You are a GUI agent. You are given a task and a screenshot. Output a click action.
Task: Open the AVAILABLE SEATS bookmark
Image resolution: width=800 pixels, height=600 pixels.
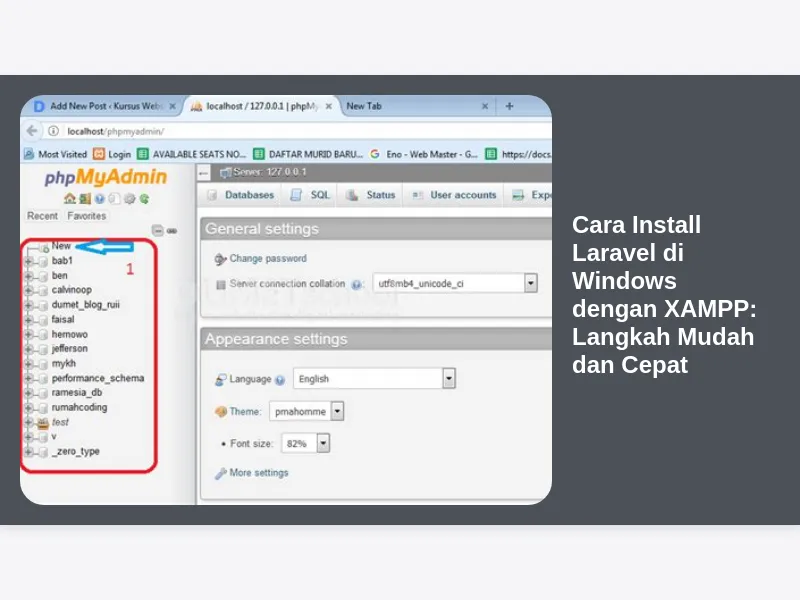click(192, 154)
